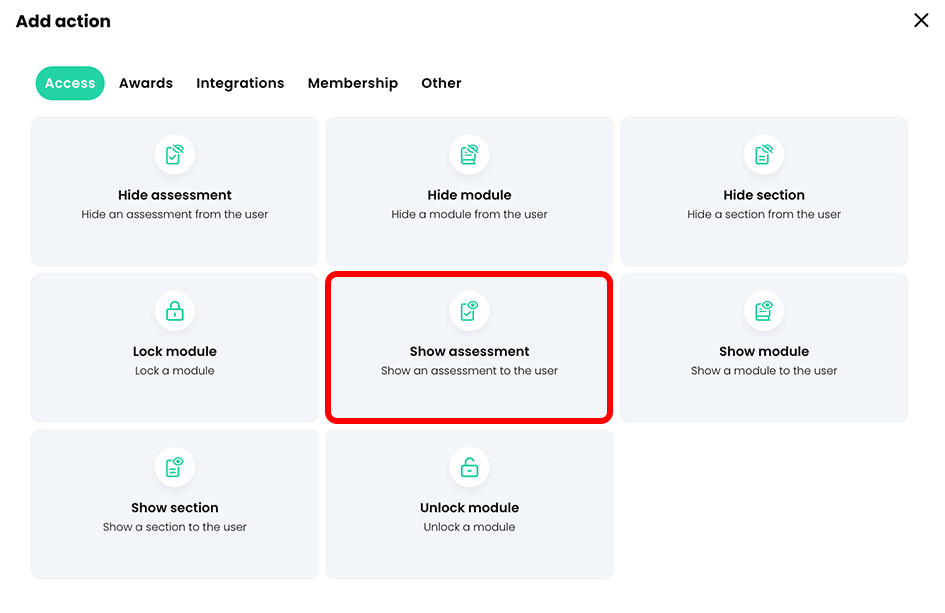Select the Show section action card
This screenshot has width=945, height=613.
pyautogui.click(x=175, y=503)
